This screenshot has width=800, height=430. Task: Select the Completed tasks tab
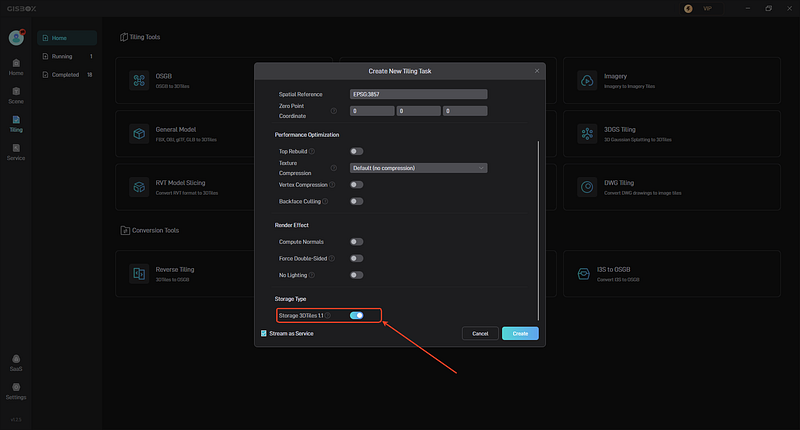click(67, 74)
